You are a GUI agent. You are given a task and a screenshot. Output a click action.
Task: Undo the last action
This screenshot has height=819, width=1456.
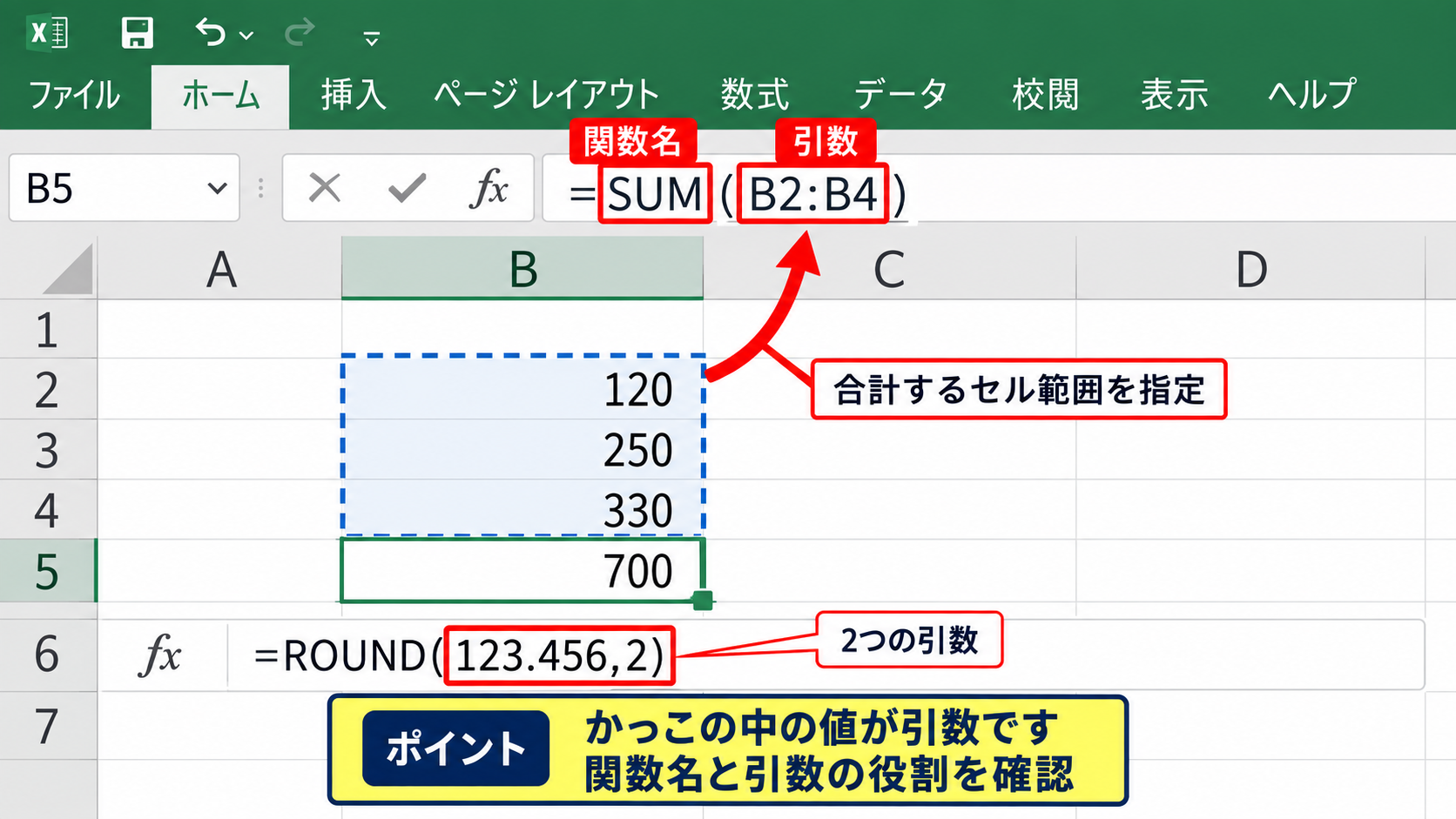[x=210, y=33]
